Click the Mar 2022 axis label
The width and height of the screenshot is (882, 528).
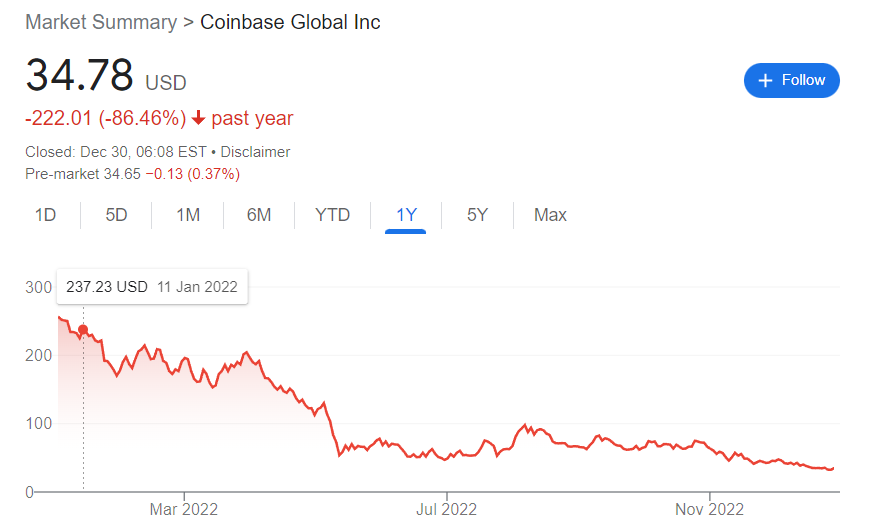click(183, 510)
